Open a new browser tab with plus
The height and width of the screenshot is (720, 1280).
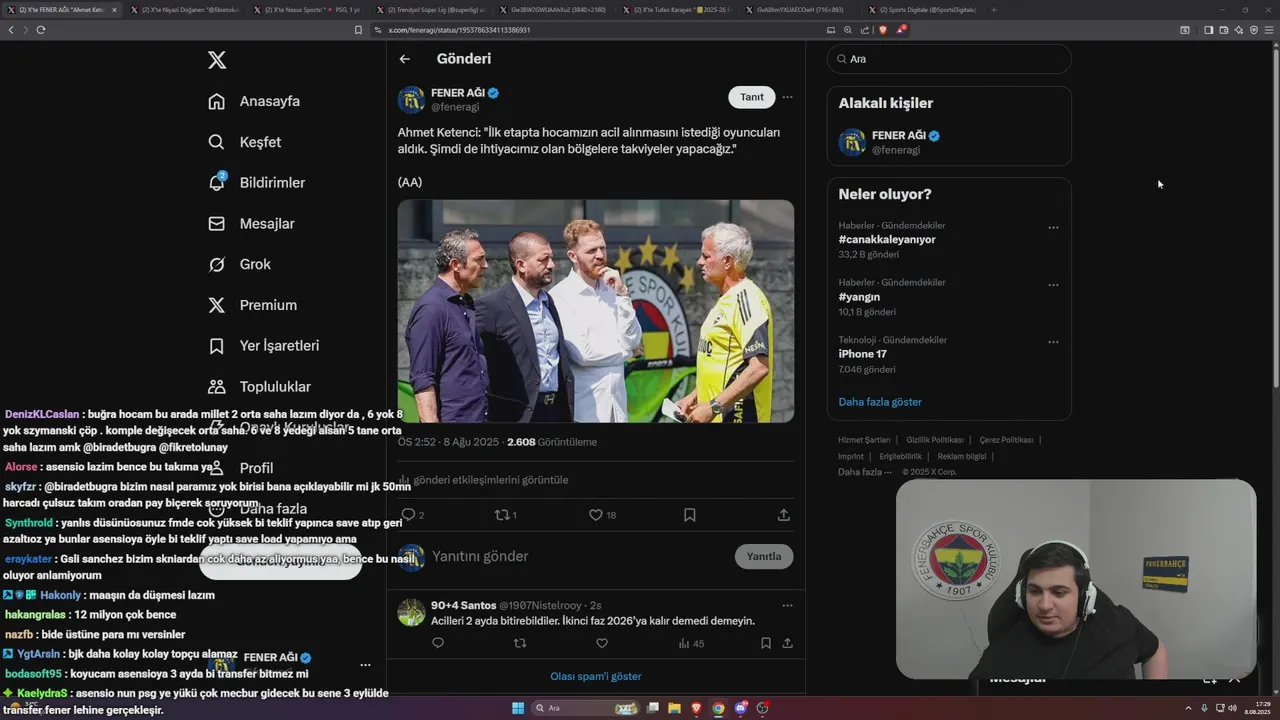click(993, 9)
